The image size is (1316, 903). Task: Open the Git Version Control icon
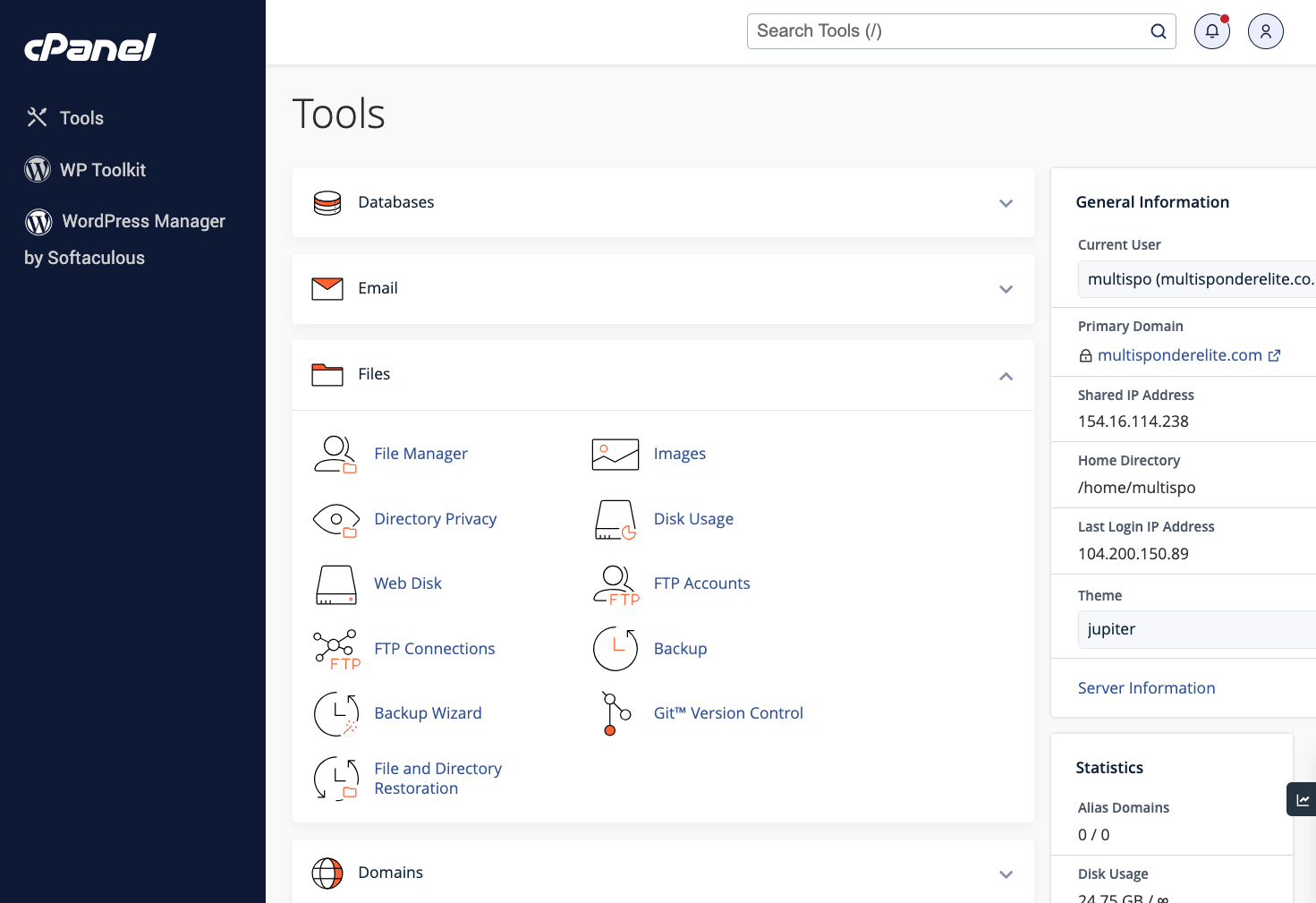pyautogui.click(x=616, y=714)
